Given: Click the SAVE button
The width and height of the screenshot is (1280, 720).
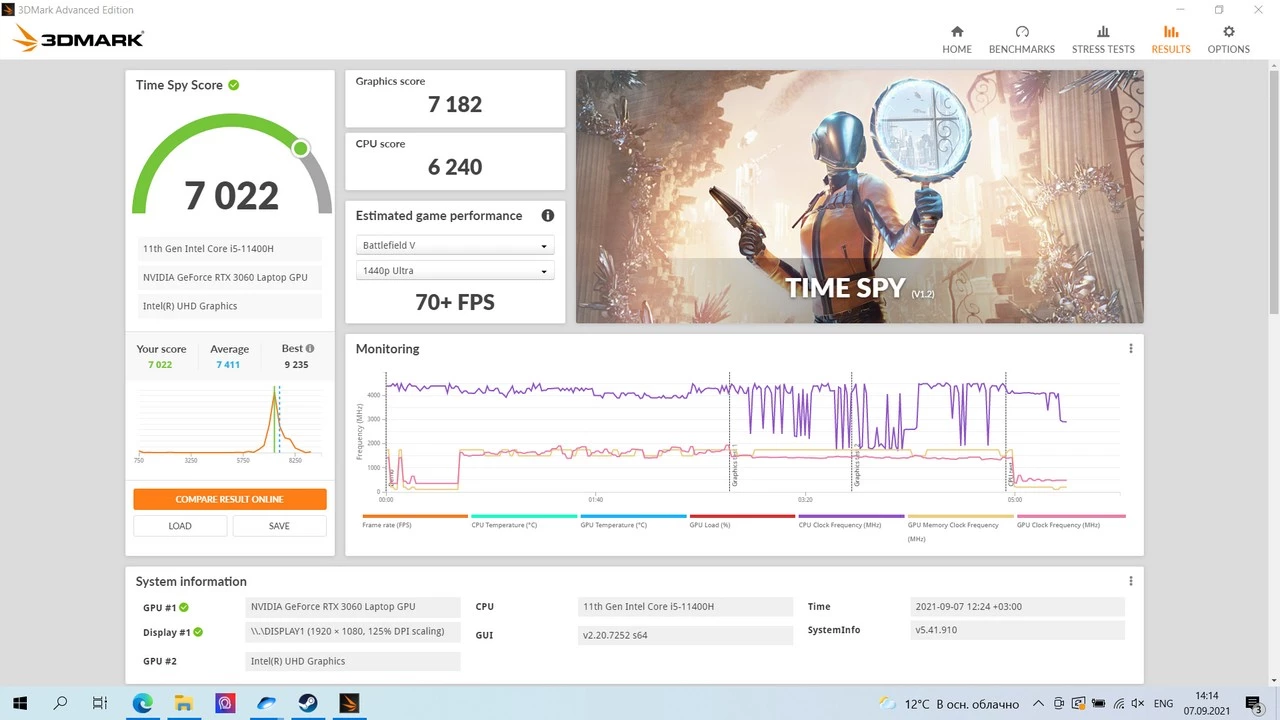Looking at the screenshot, I should point(279,525).
